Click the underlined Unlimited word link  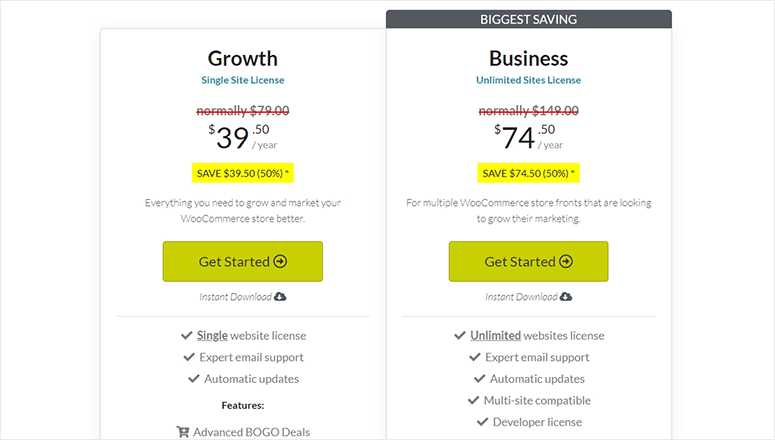pos(495,336)
